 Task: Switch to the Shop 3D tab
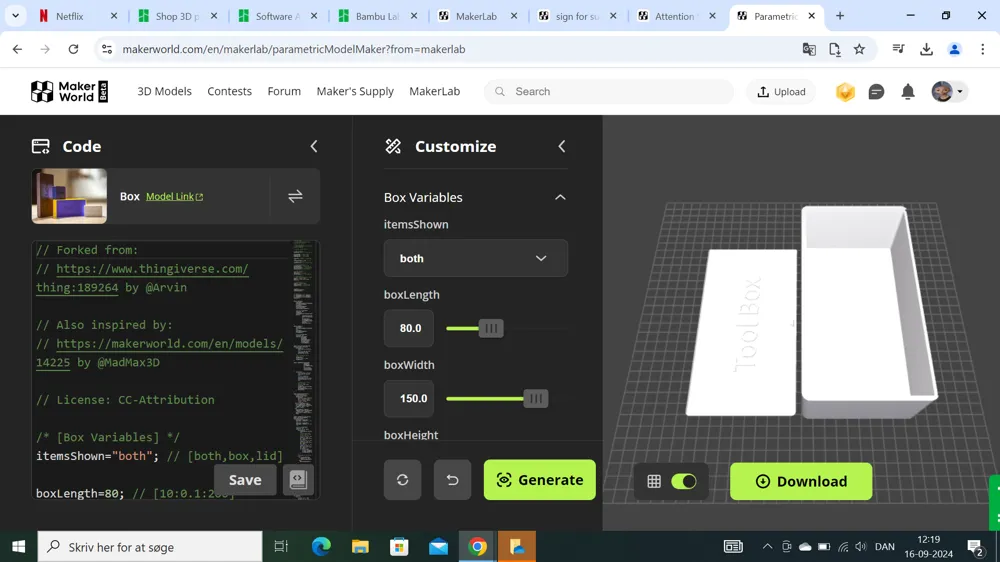178,16
